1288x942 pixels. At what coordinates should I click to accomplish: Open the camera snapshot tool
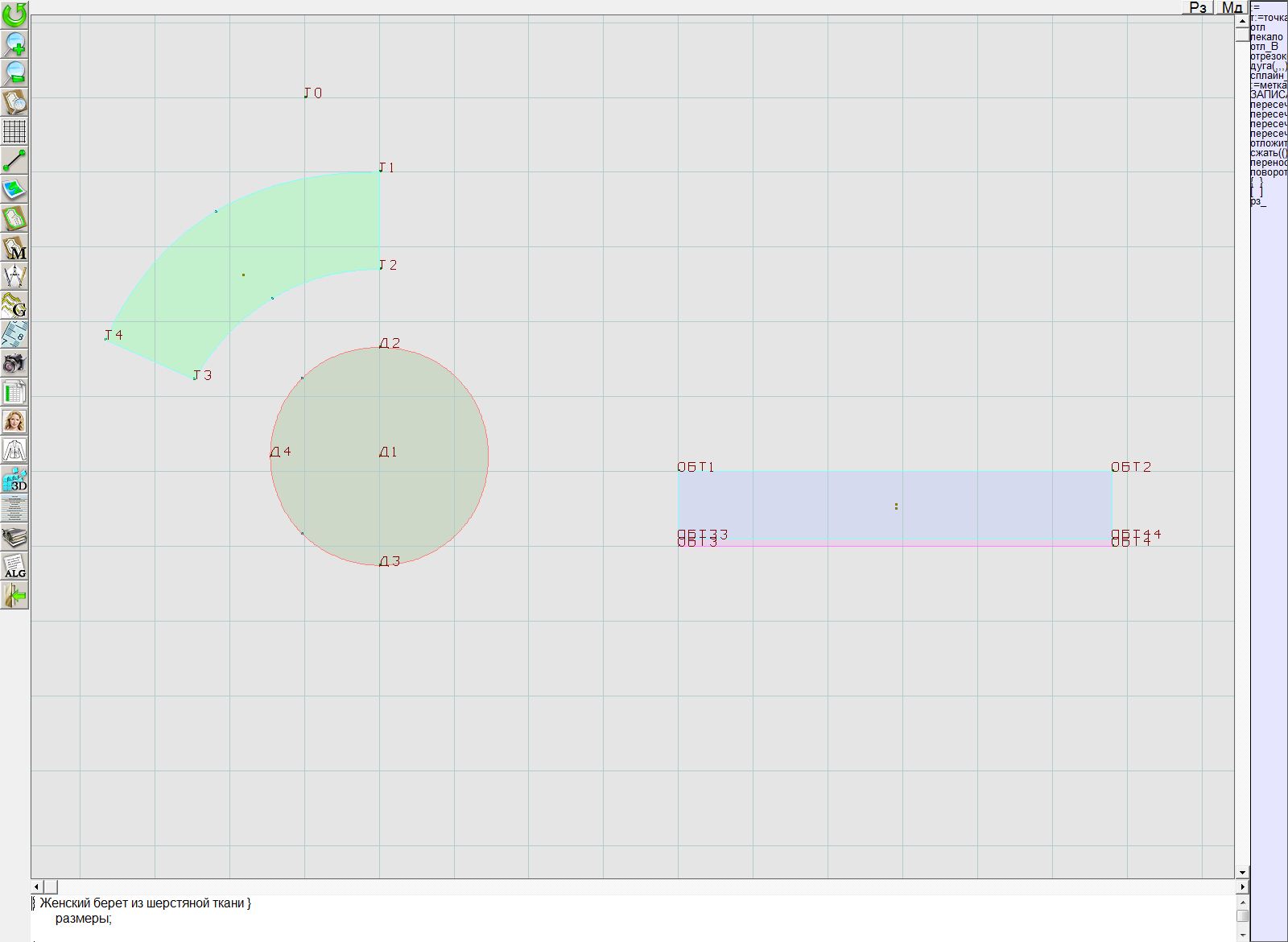(14, 363)
